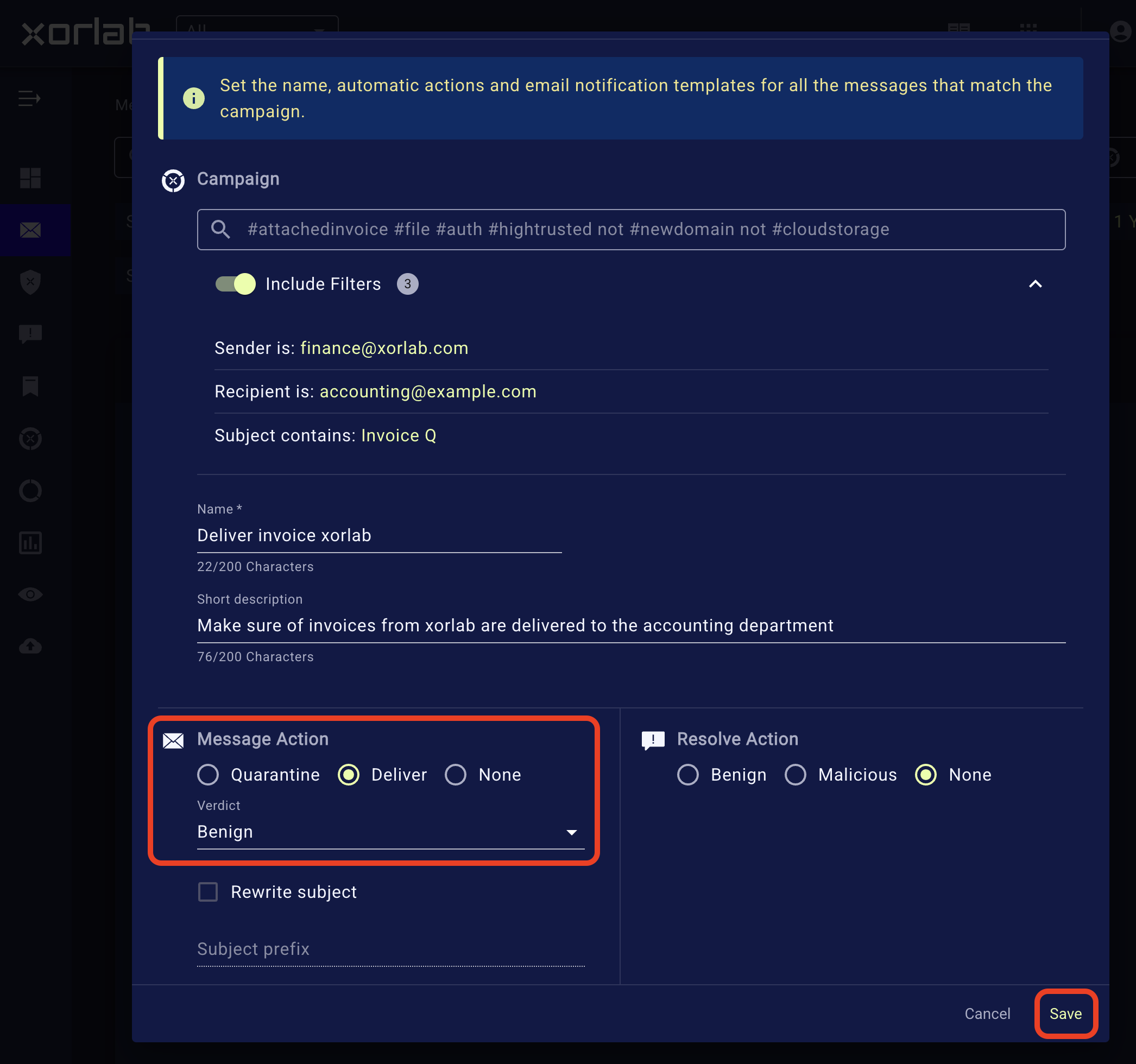
Task: Click the Save button
Action: tap(1066, 1014)
